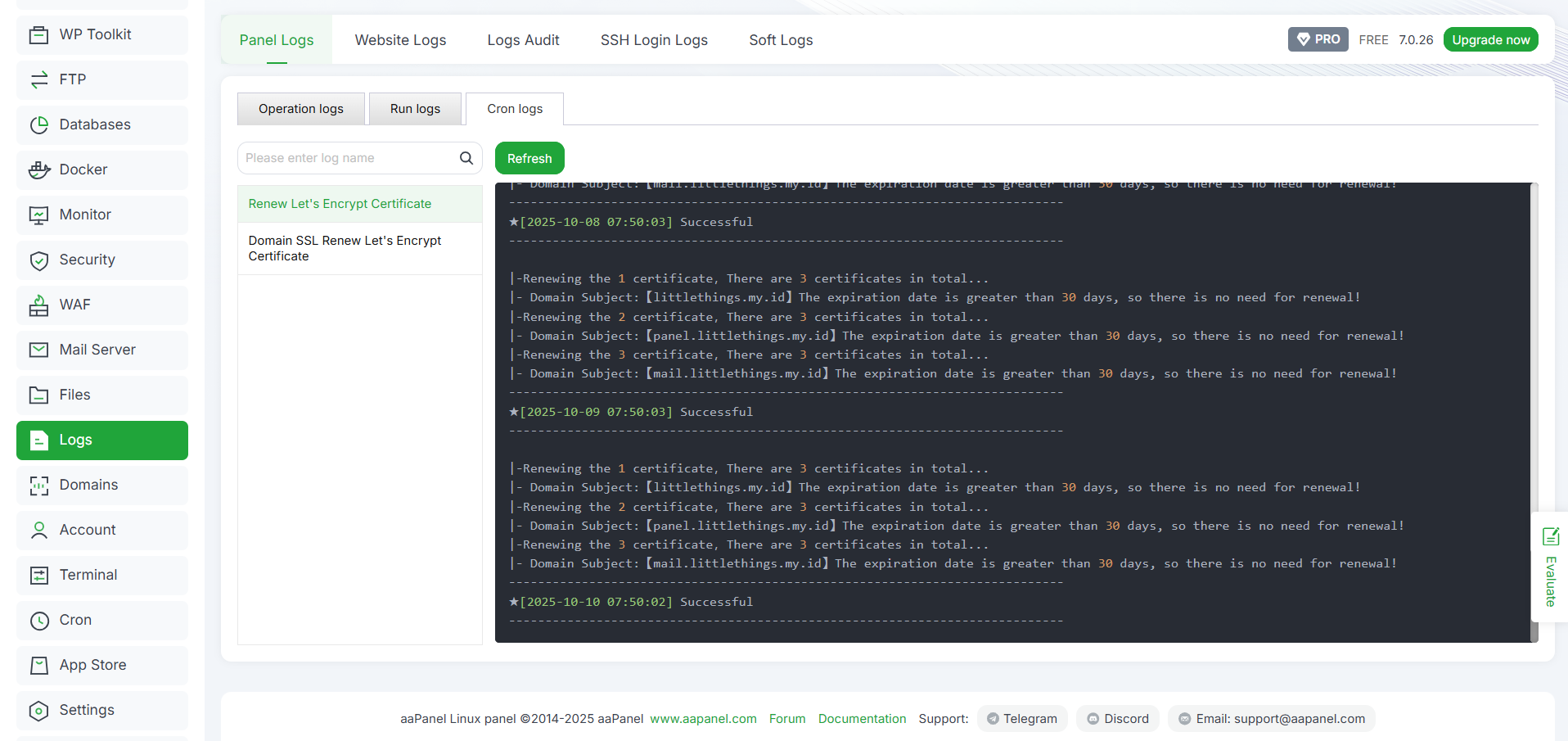Click the log output vertical scrollbar
The image size is (1568, 741).
[x=1534, y=413]
